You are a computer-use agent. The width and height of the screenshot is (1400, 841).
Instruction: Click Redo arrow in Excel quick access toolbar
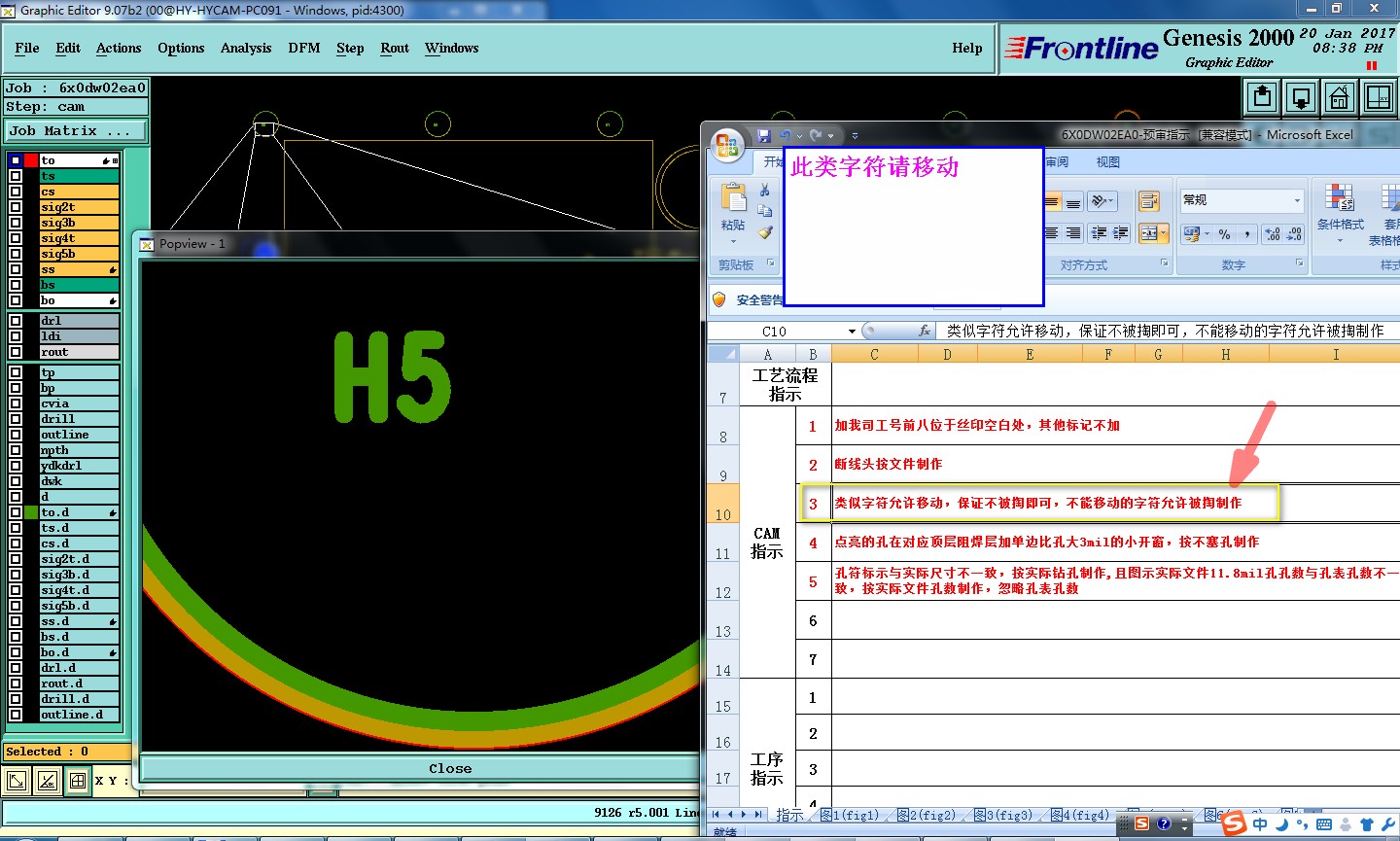(816, 135)
